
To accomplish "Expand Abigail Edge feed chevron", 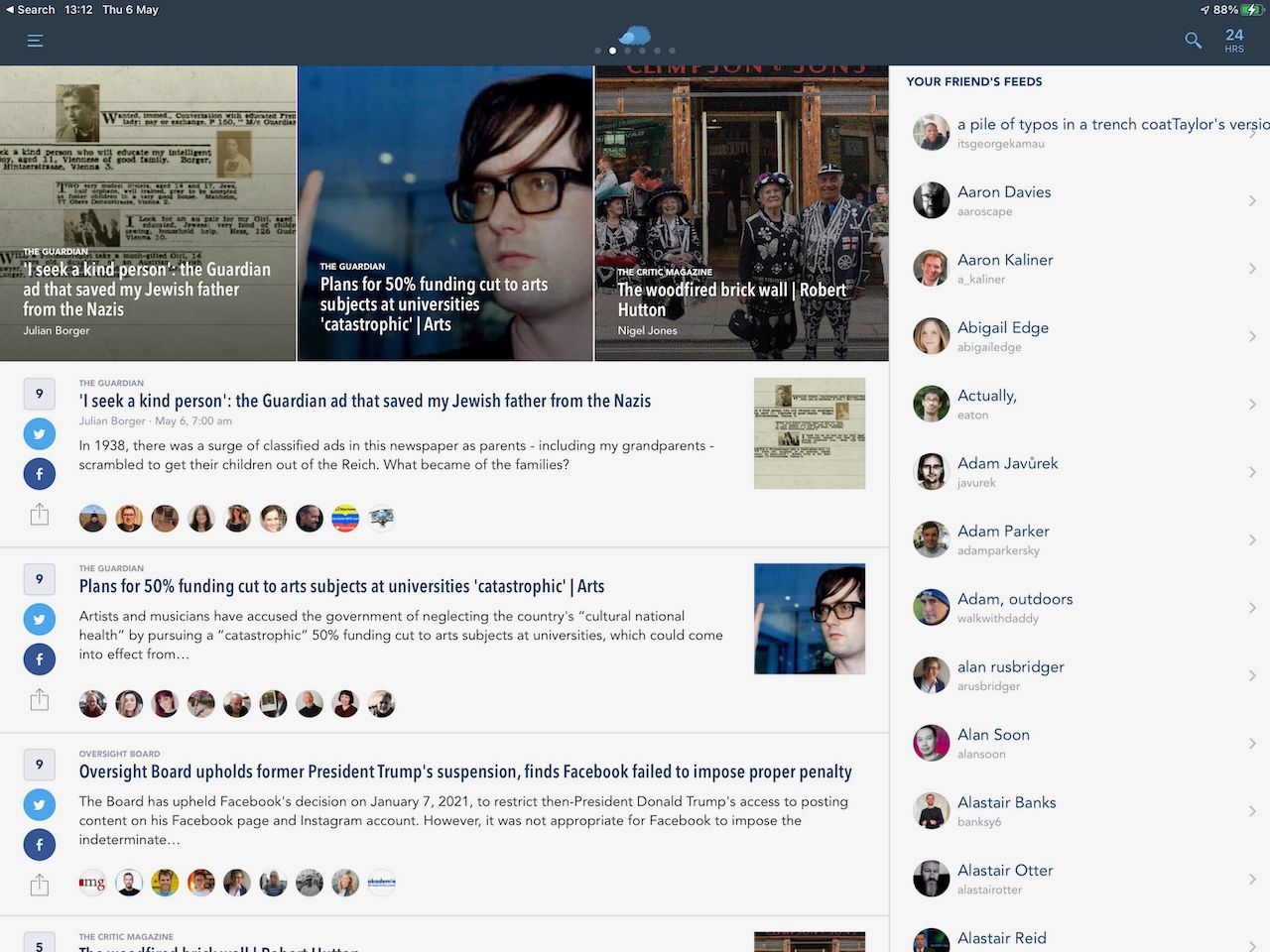I will pos(1252,337).
